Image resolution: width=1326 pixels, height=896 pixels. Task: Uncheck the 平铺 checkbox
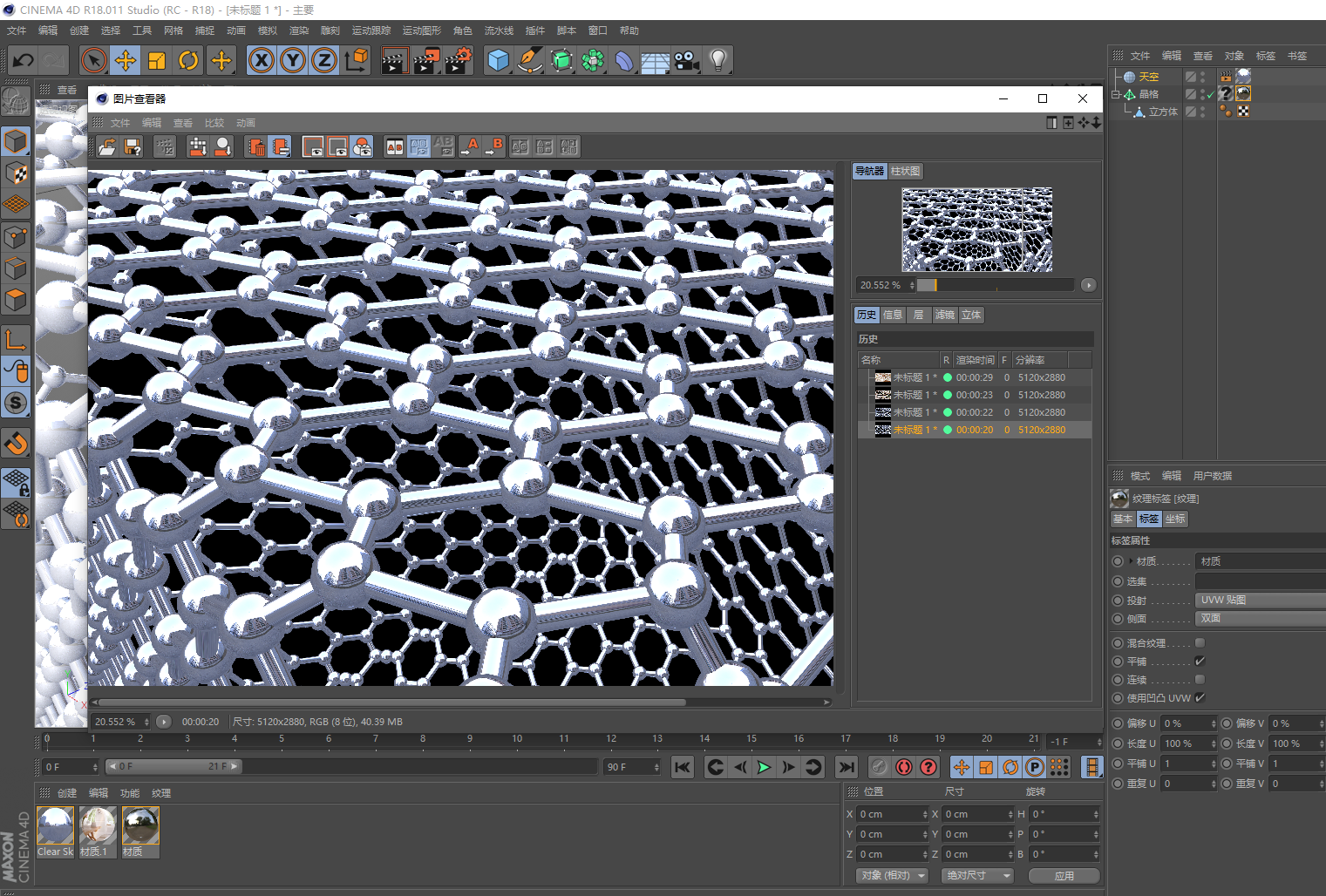point(1200,661)
